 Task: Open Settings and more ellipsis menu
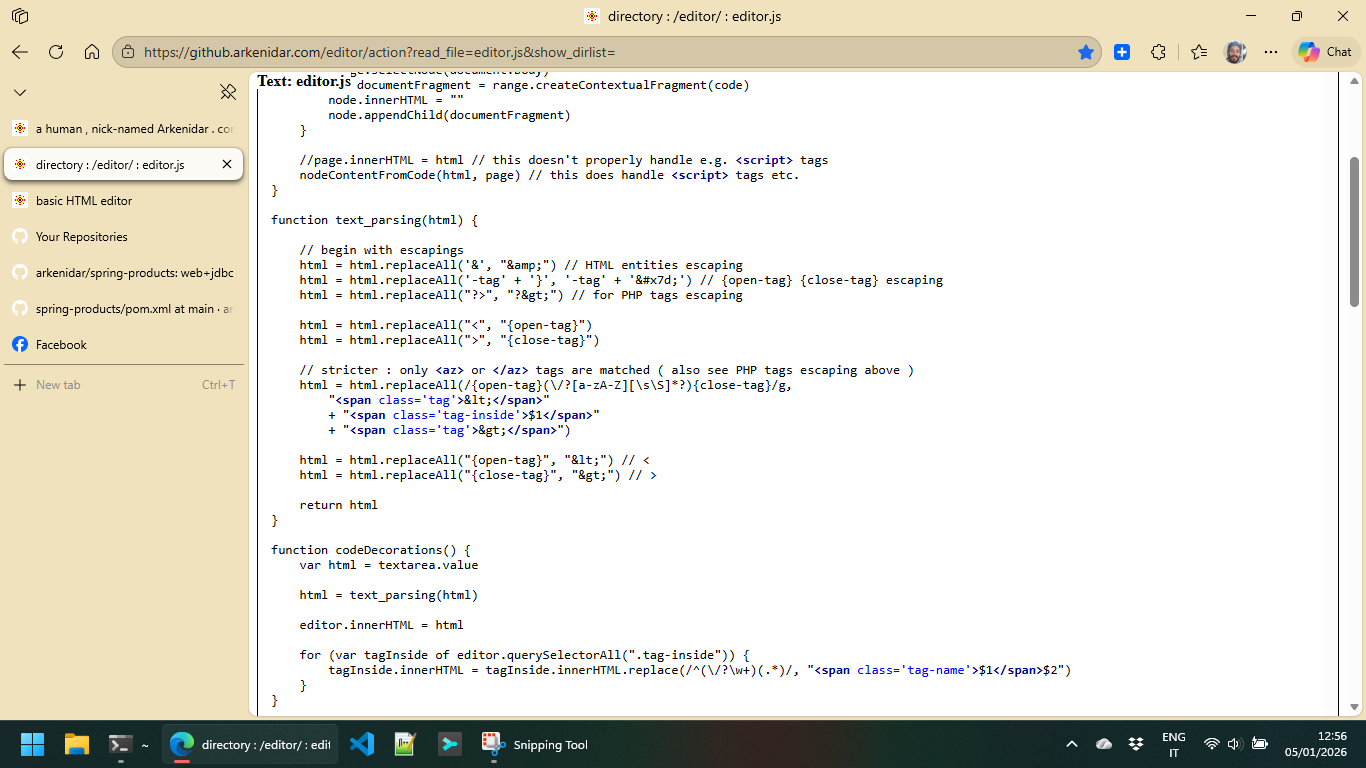coord(1271,52)
